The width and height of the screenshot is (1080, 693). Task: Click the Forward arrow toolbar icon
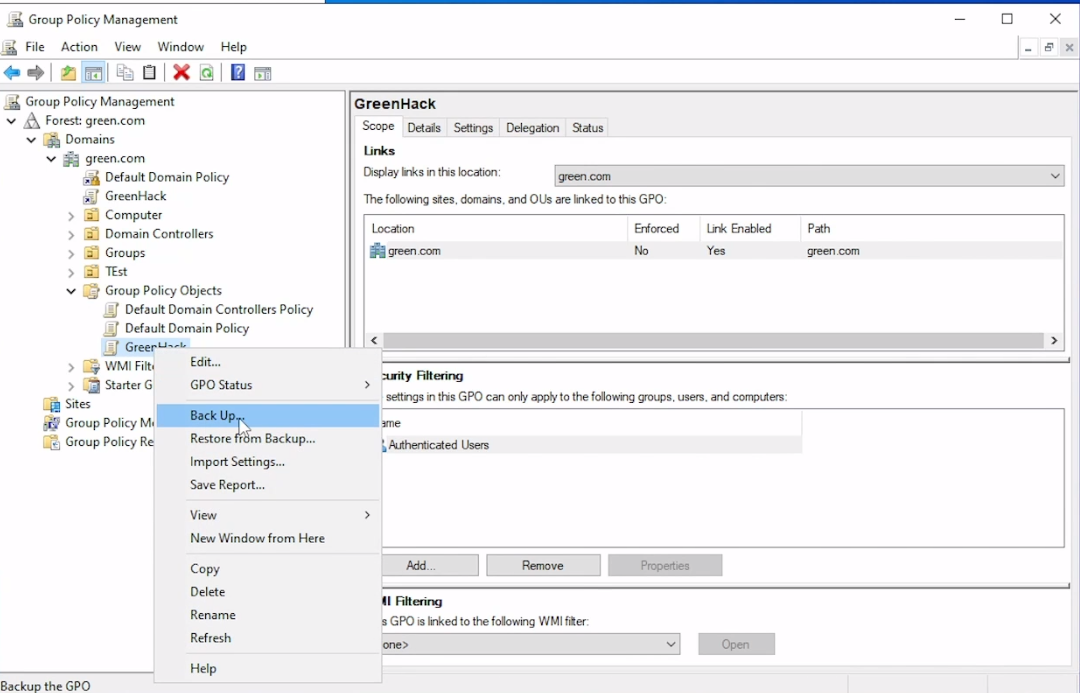(x=35, y=72)
